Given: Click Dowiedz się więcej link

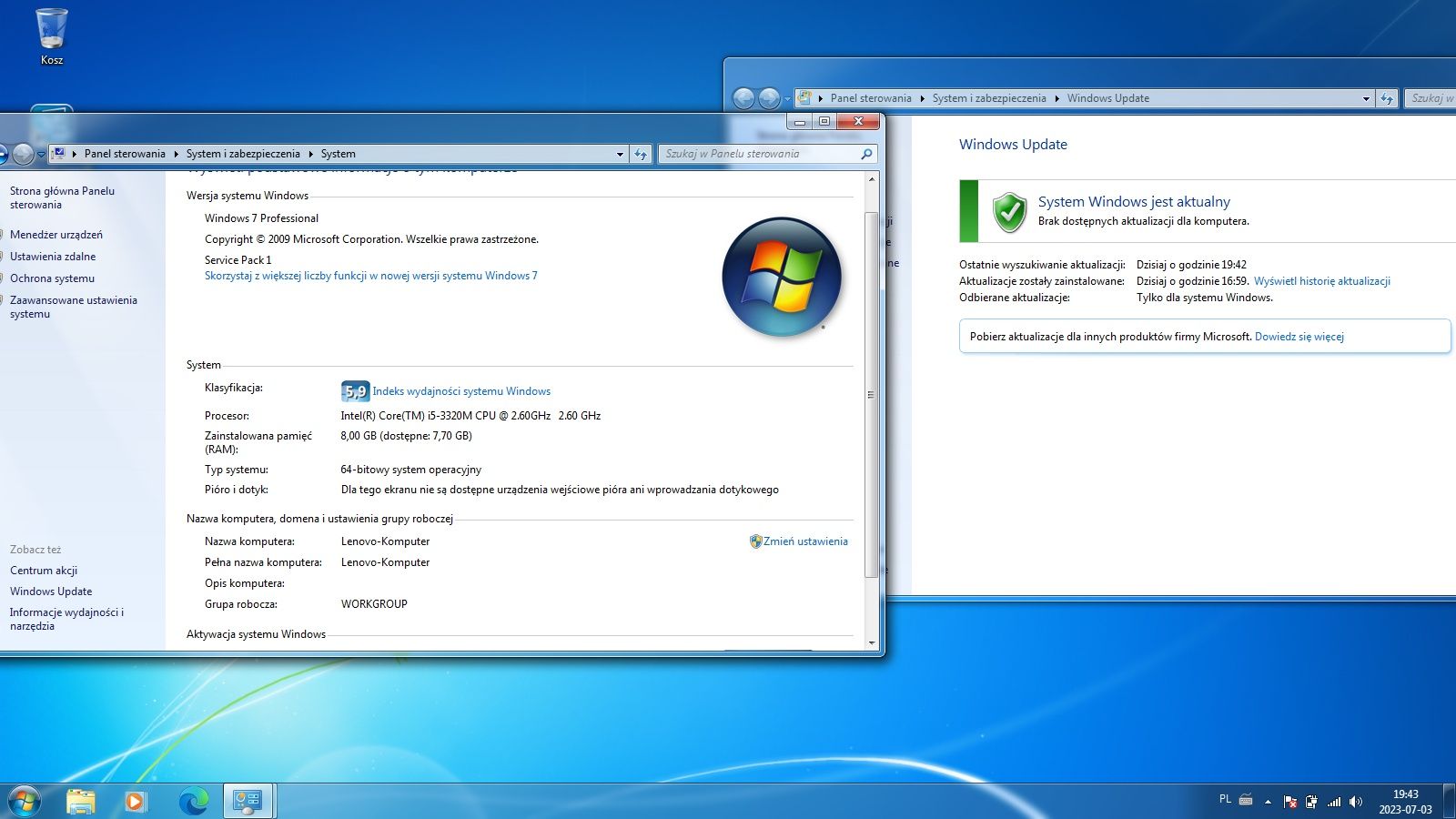Looking at the screenshot, I should point(1299,337).
